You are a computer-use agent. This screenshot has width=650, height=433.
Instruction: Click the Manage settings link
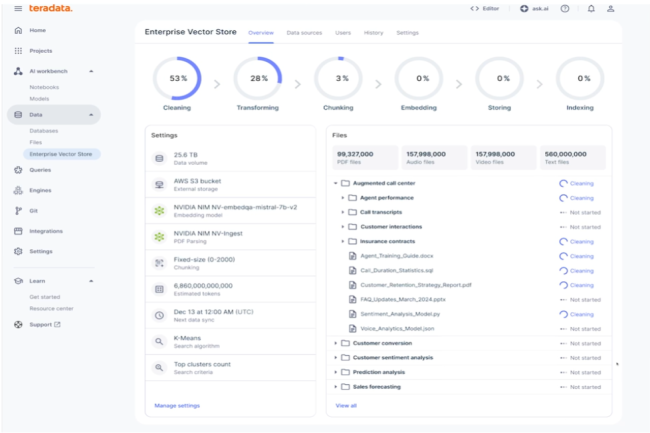177,406
